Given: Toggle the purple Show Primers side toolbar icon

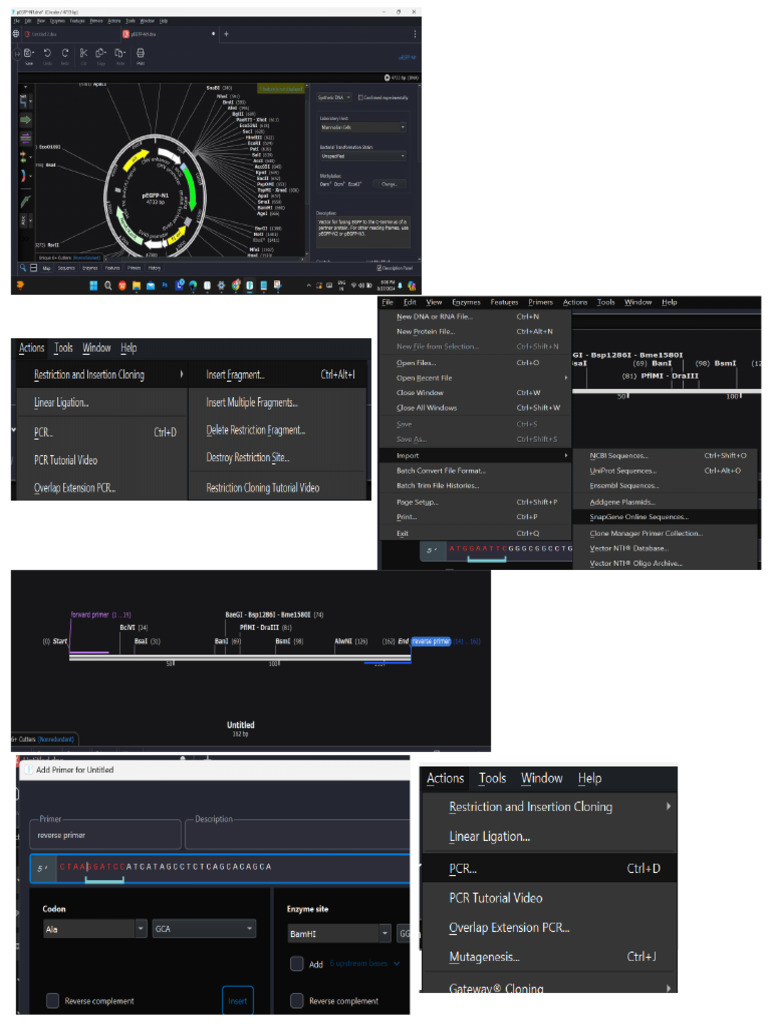Looking at the screenshot, I should click(x=25, y=138).
